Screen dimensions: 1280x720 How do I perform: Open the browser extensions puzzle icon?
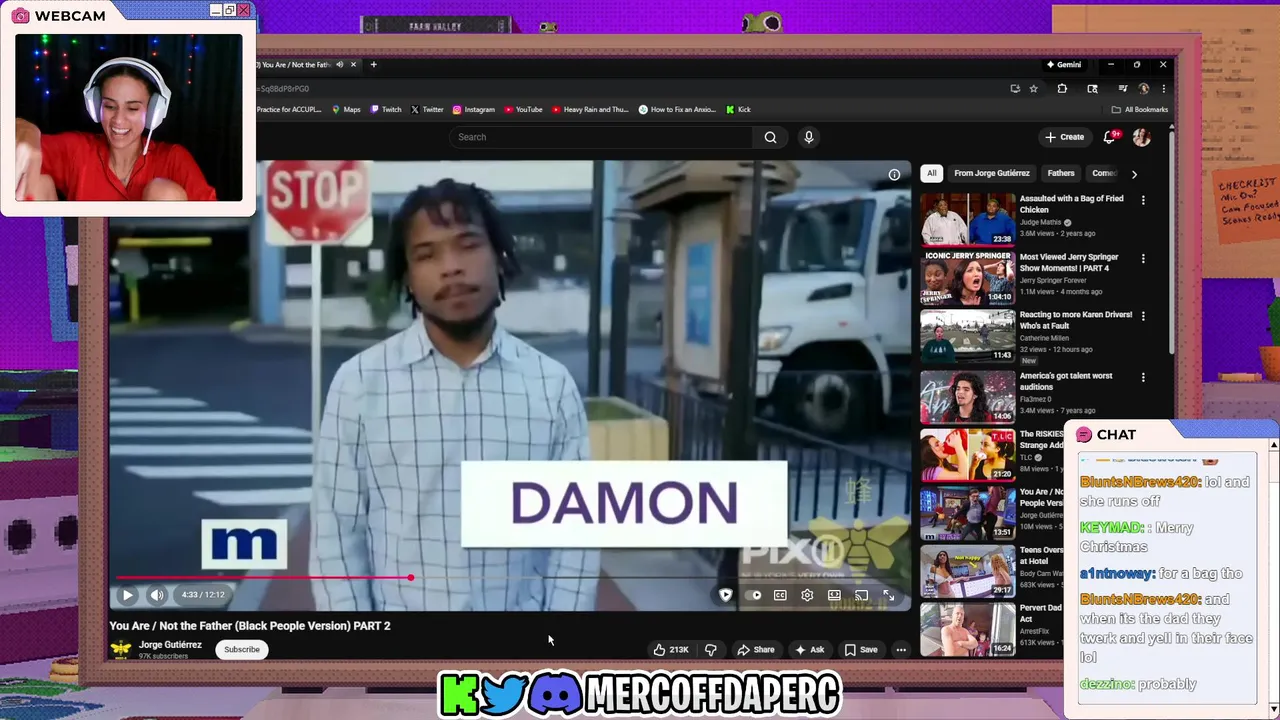pos(1062,89)
